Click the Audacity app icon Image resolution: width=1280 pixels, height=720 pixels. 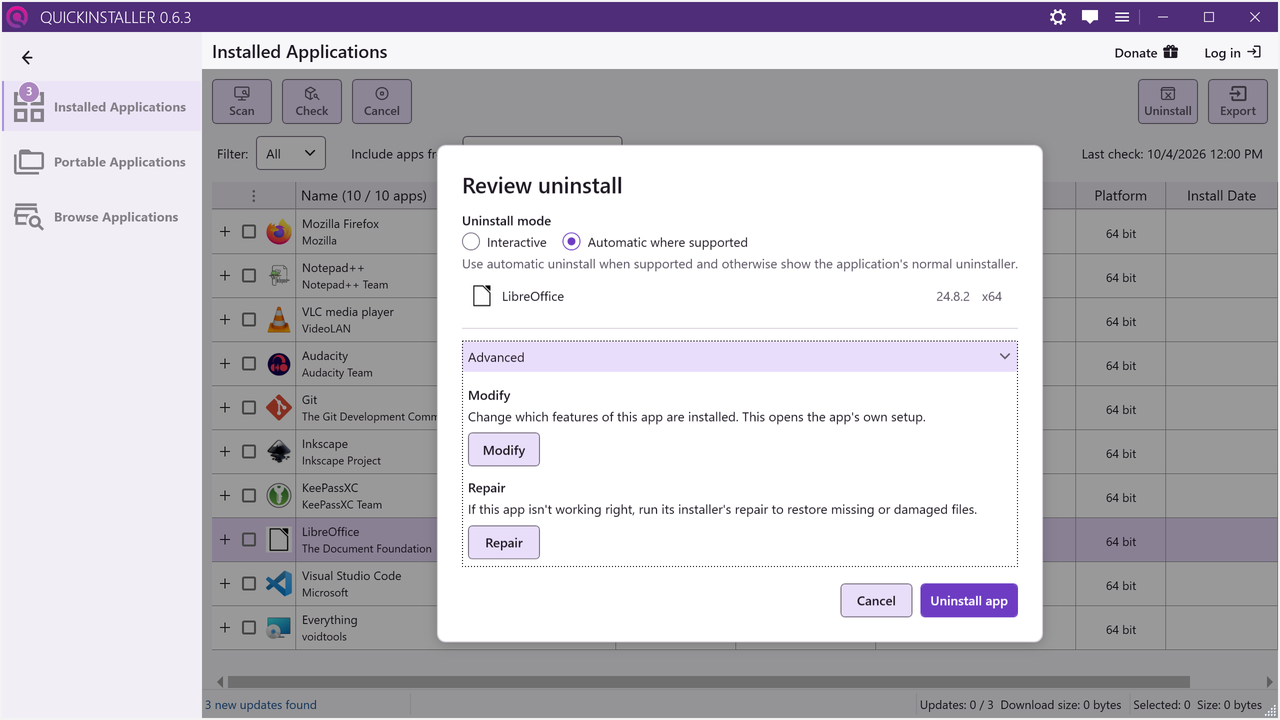pos(279,364)
